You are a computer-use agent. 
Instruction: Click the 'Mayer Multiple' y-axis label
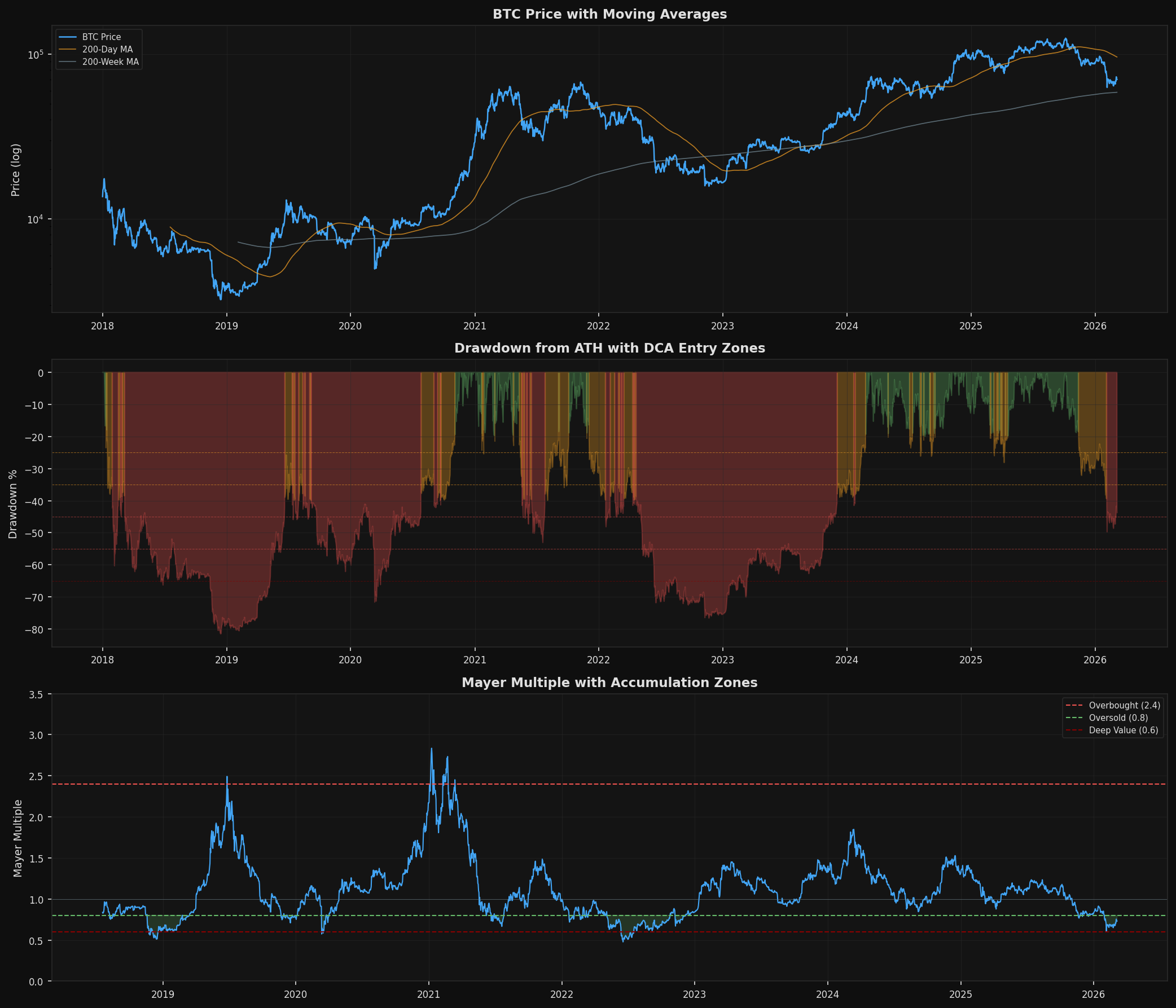click(x=17, y=838)
